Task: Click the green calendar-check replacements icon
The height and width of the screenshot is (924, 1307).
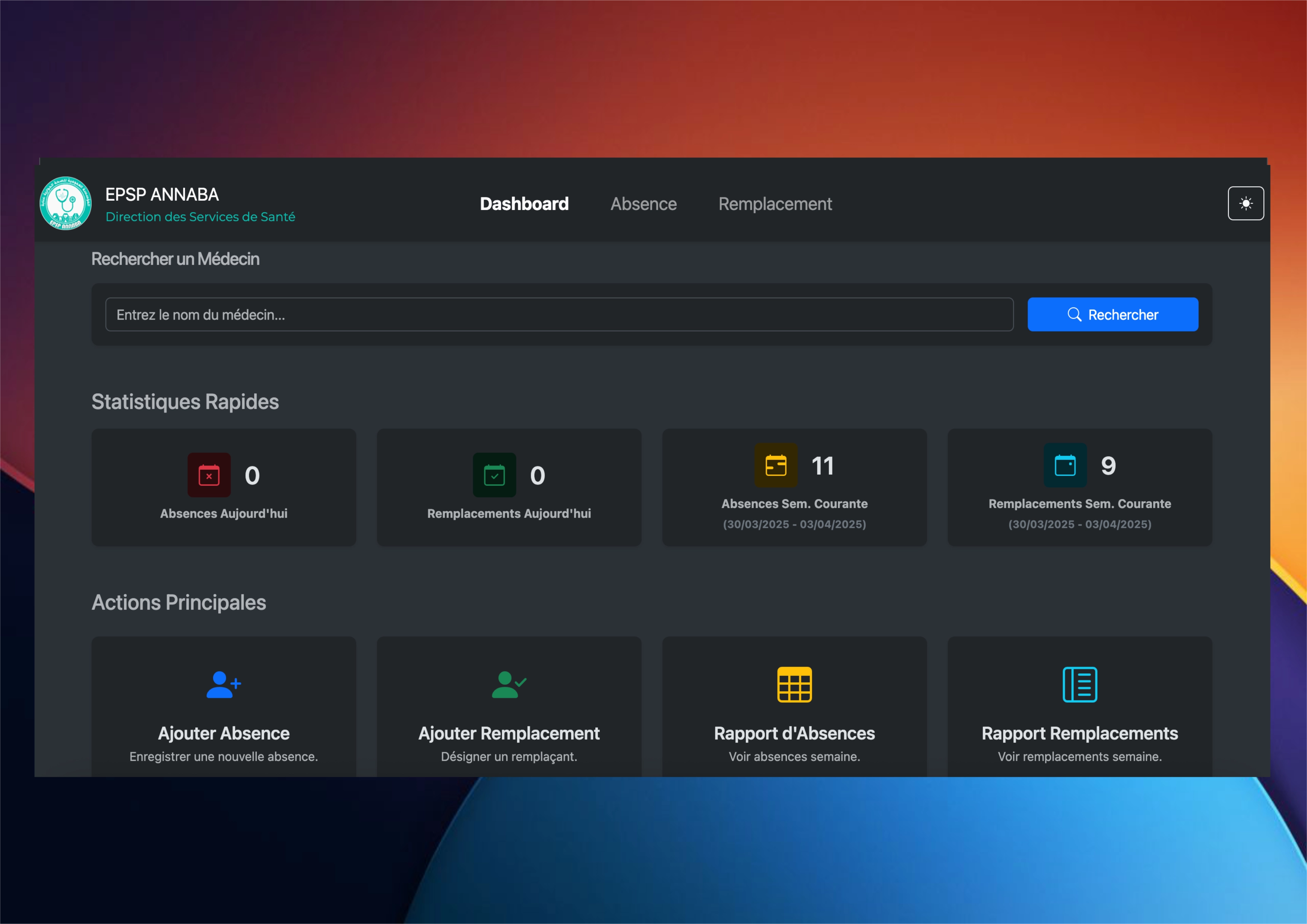Action: 494,475
